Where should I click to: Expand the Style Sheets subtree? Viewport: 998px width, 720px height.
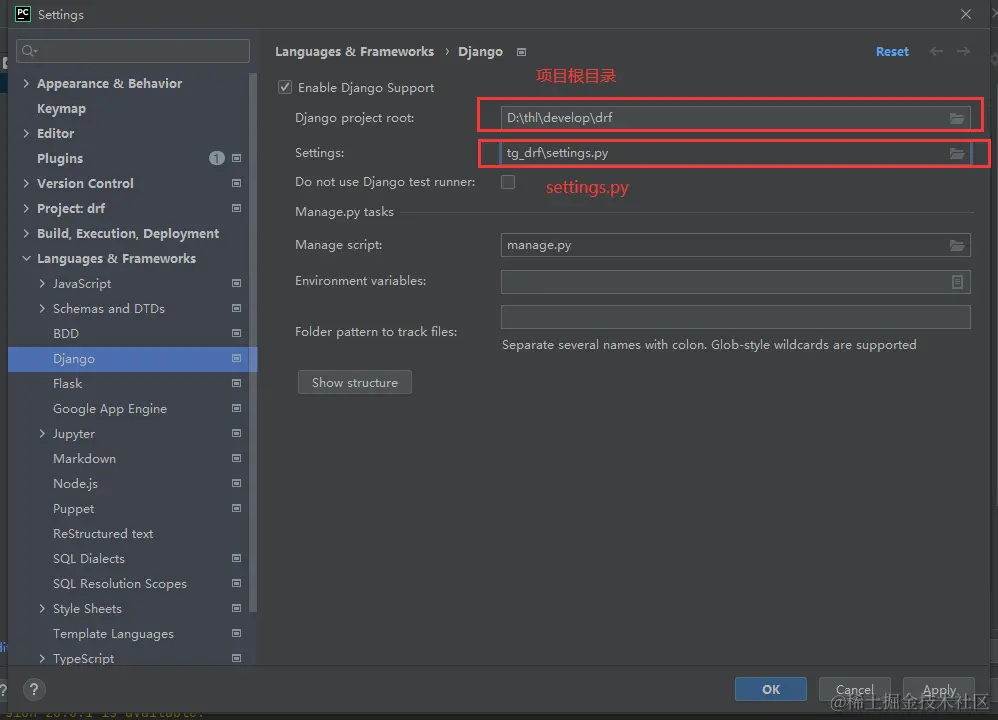[42, 608]
